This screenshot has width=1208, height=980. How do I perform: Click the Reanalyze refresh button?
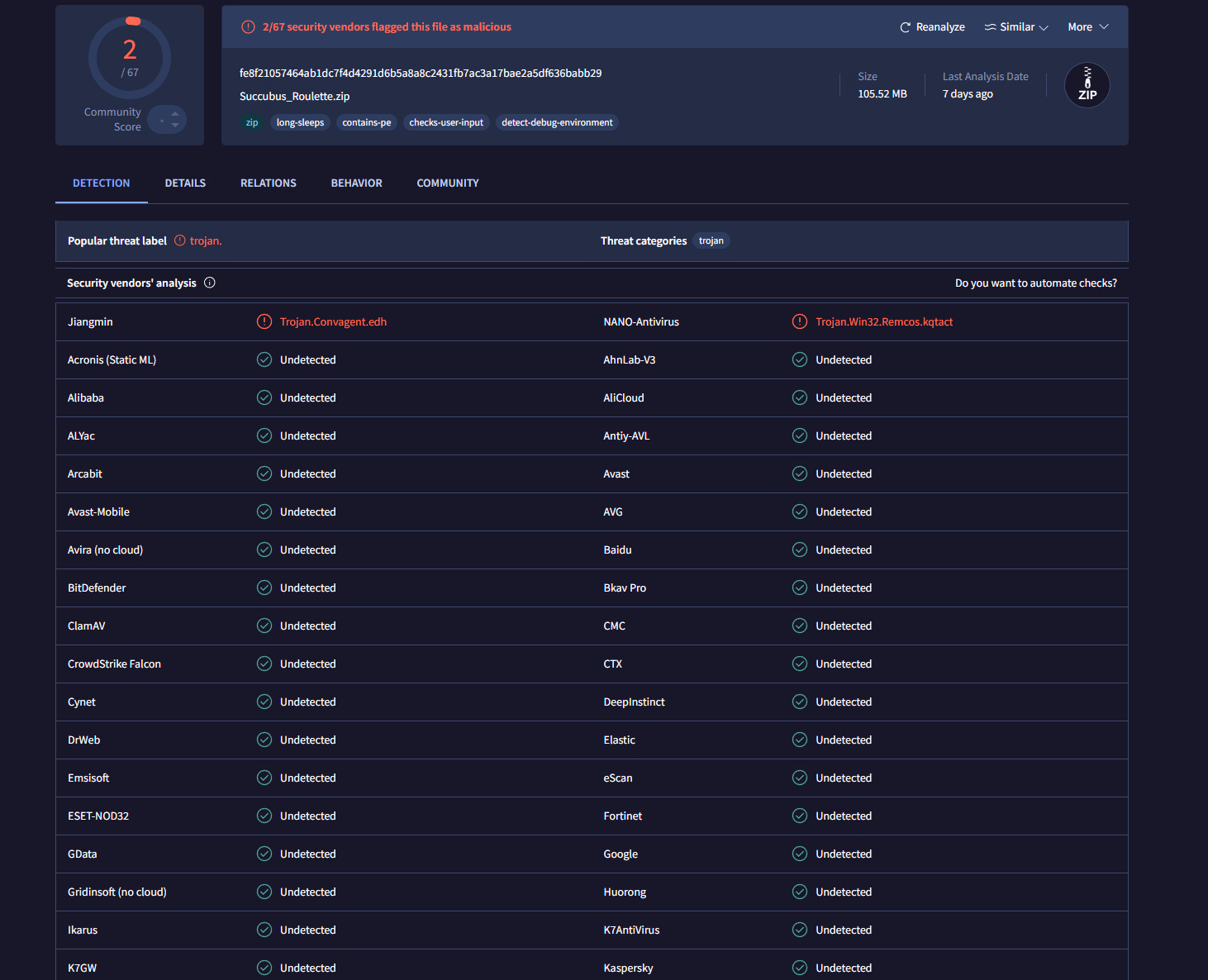click(x=932, y=27)
